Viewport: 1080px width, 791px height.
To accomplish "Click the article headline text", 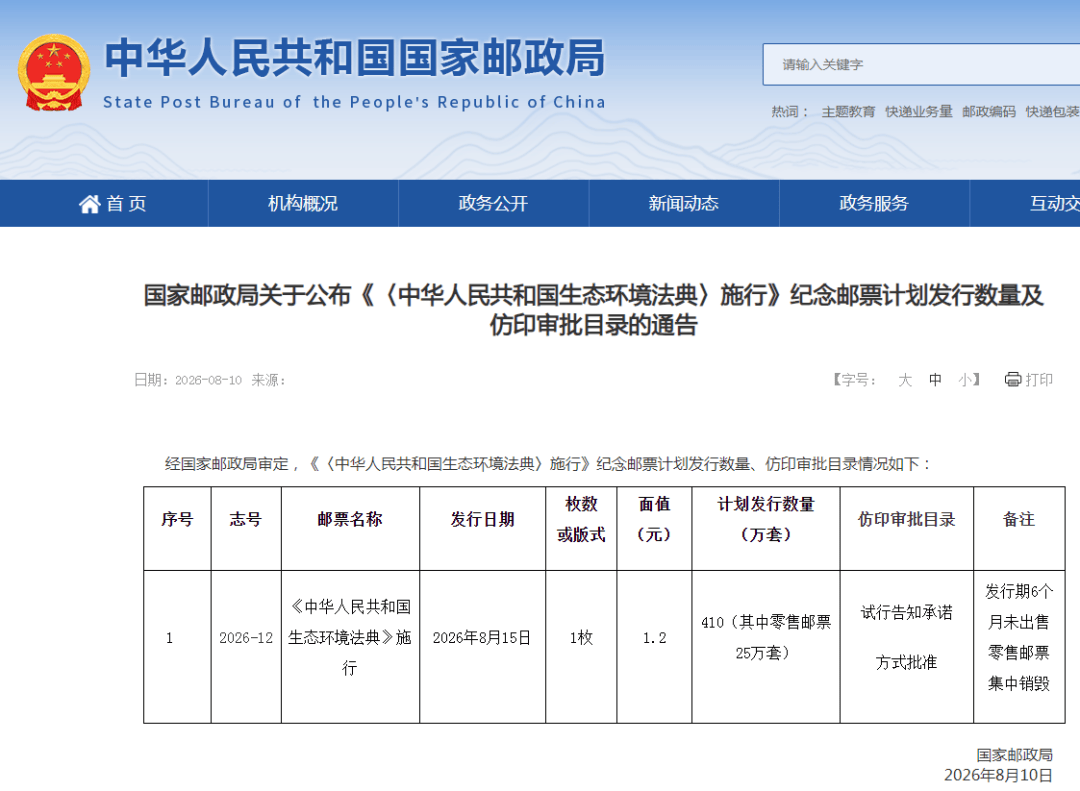I will click(x=593, y=310).
